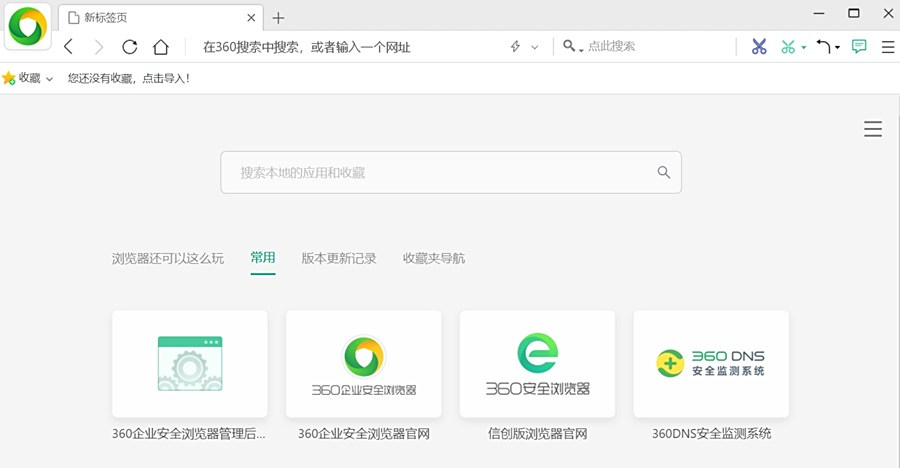This screenshot has height=468, width=900.
Task: Select the 浏览器还可以这么玩 tab
Action: (168, 258)
